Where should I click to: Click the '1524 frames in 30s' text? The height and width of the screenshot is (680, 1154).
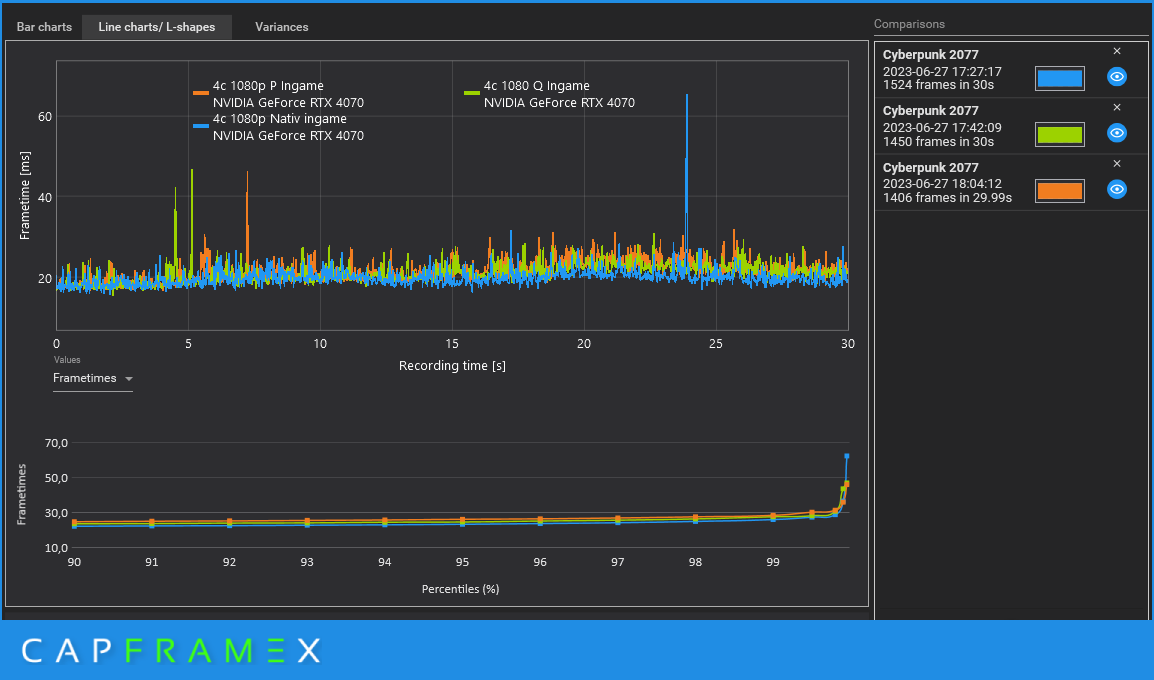[938, 85]
